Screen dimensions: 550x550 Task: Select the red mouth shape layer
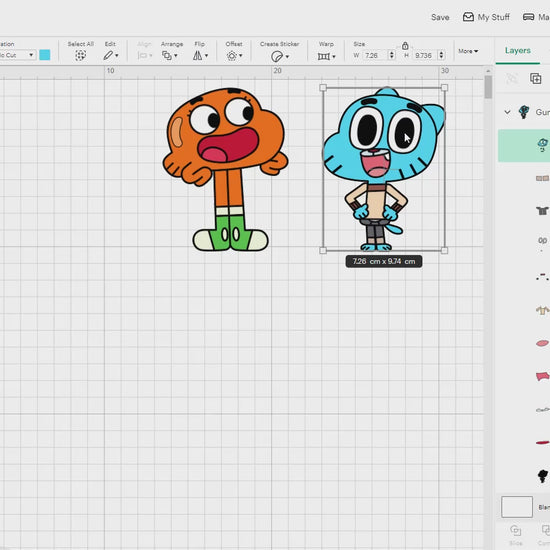point(542,376)
